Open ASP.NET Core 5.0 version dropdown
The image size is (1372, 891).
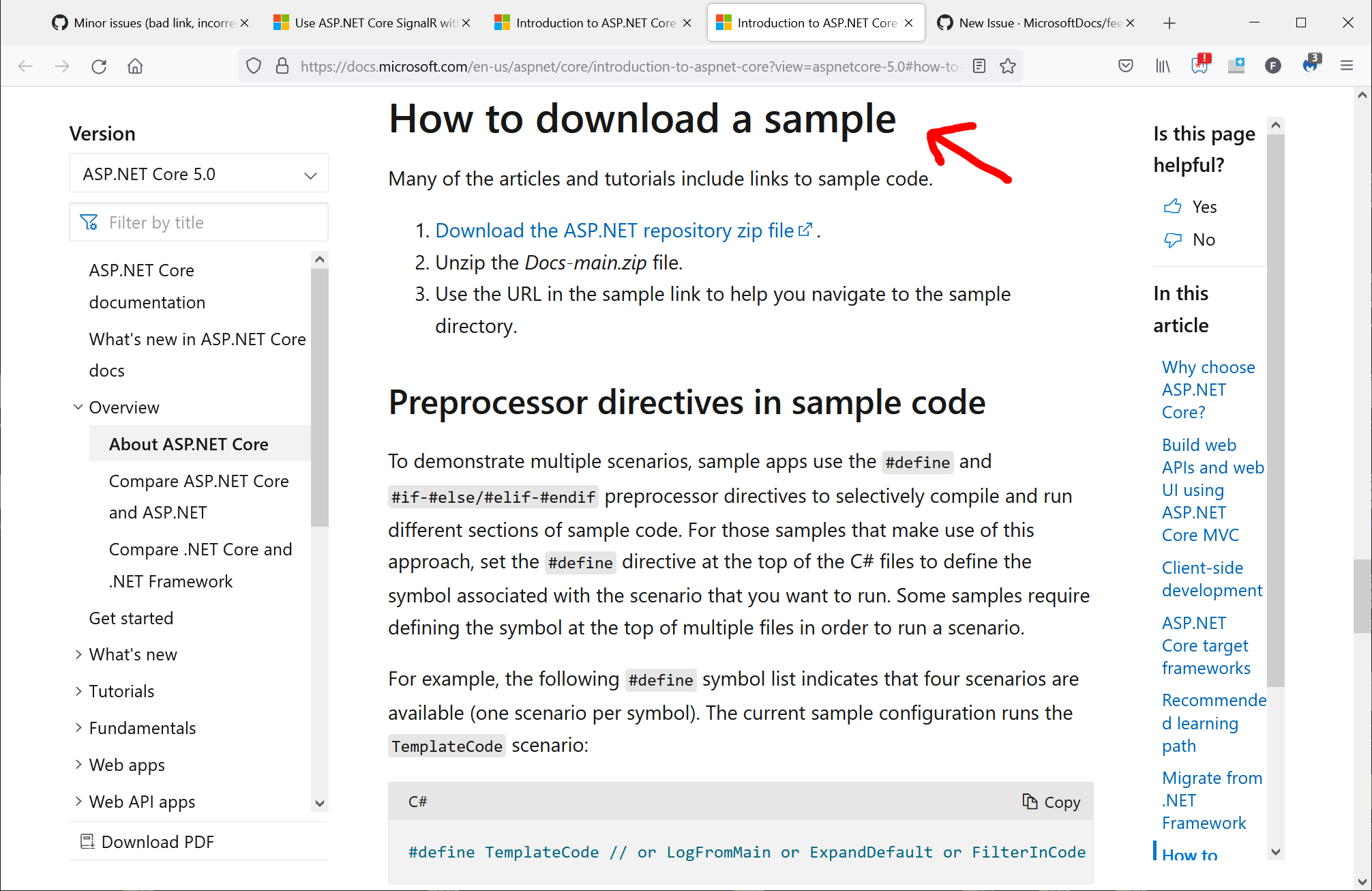pos(198,174)
